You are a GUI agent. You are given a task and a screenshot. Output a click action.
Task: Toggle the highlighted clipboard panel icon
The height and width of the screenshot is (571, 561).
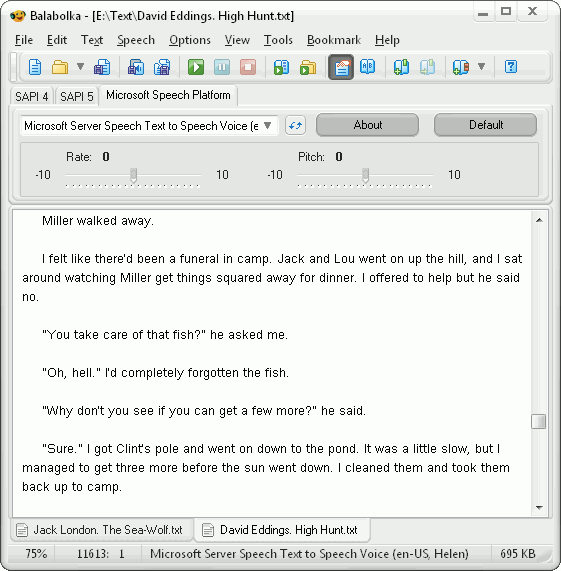341,67
